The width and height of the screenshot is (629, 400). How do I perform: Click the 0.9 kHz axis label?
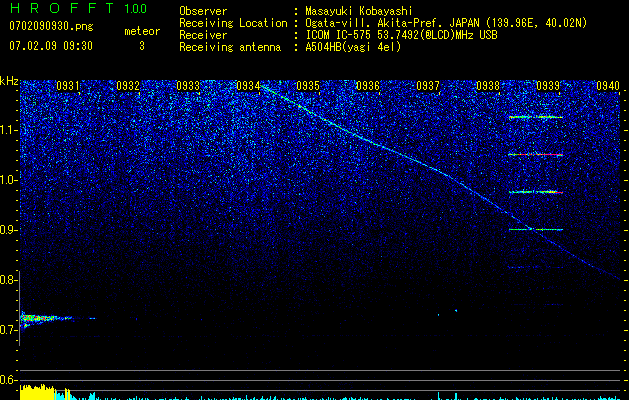[x=7, y=230]
